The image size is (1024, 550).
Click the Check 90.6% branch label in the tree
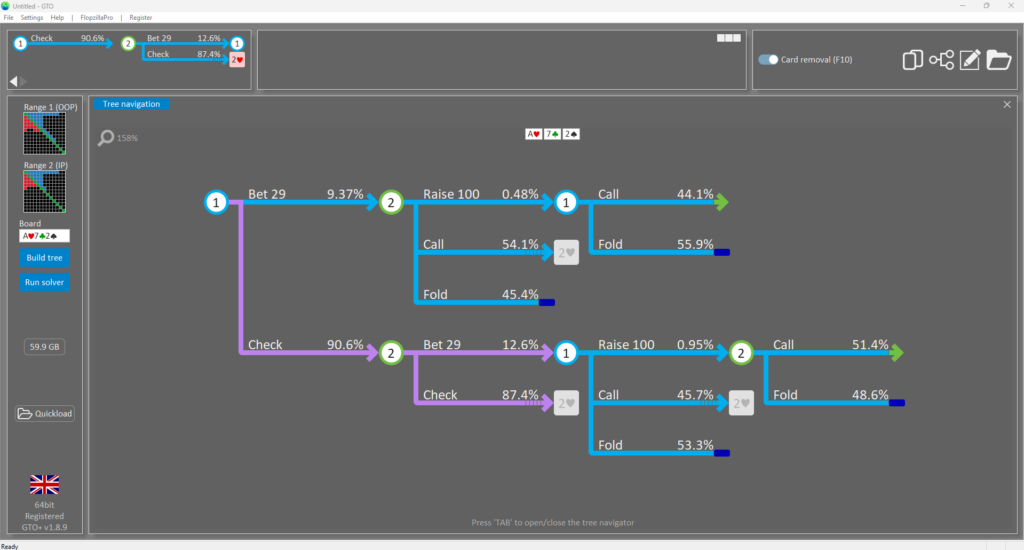pyautogui.click(x=306, y=344)
